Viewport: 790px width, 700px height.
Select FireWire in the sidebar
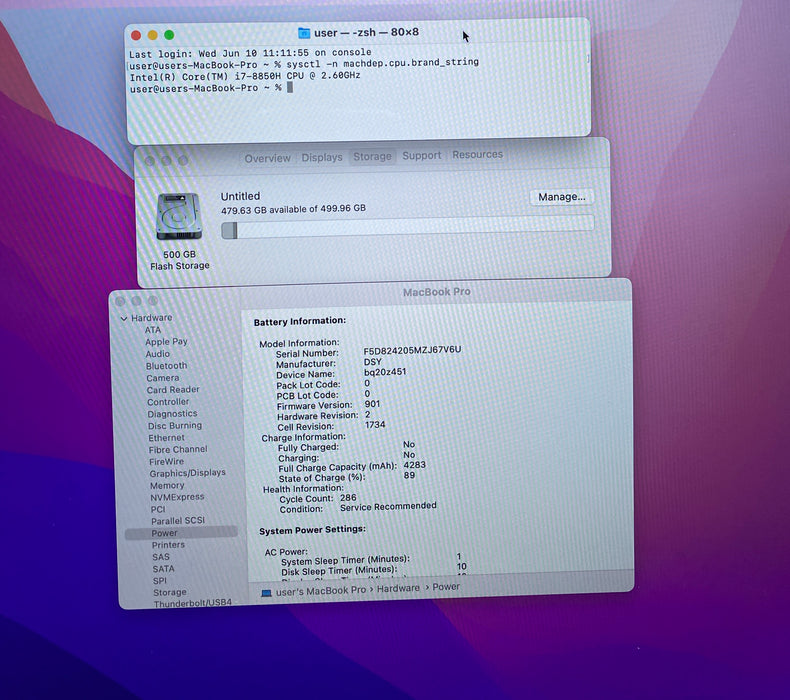pos(167,462)
